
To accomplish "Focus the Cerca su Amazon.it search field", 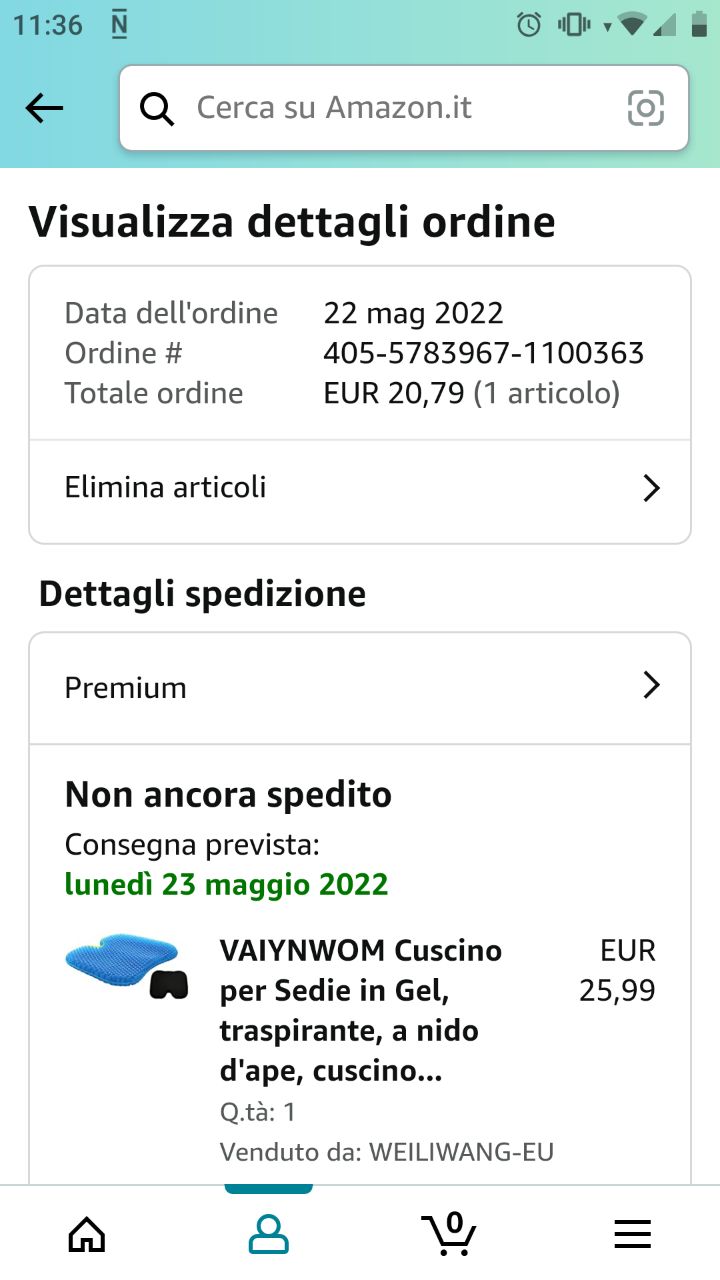I will tap(404, 108).
